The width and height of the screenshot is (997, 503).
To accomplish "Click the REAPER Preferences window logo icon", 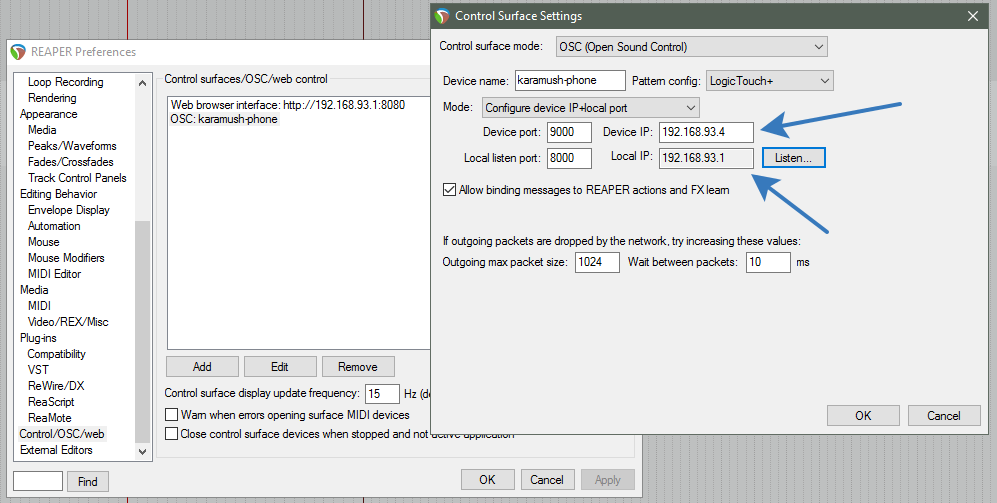I will pyautogui.click(x=18, y=52).
